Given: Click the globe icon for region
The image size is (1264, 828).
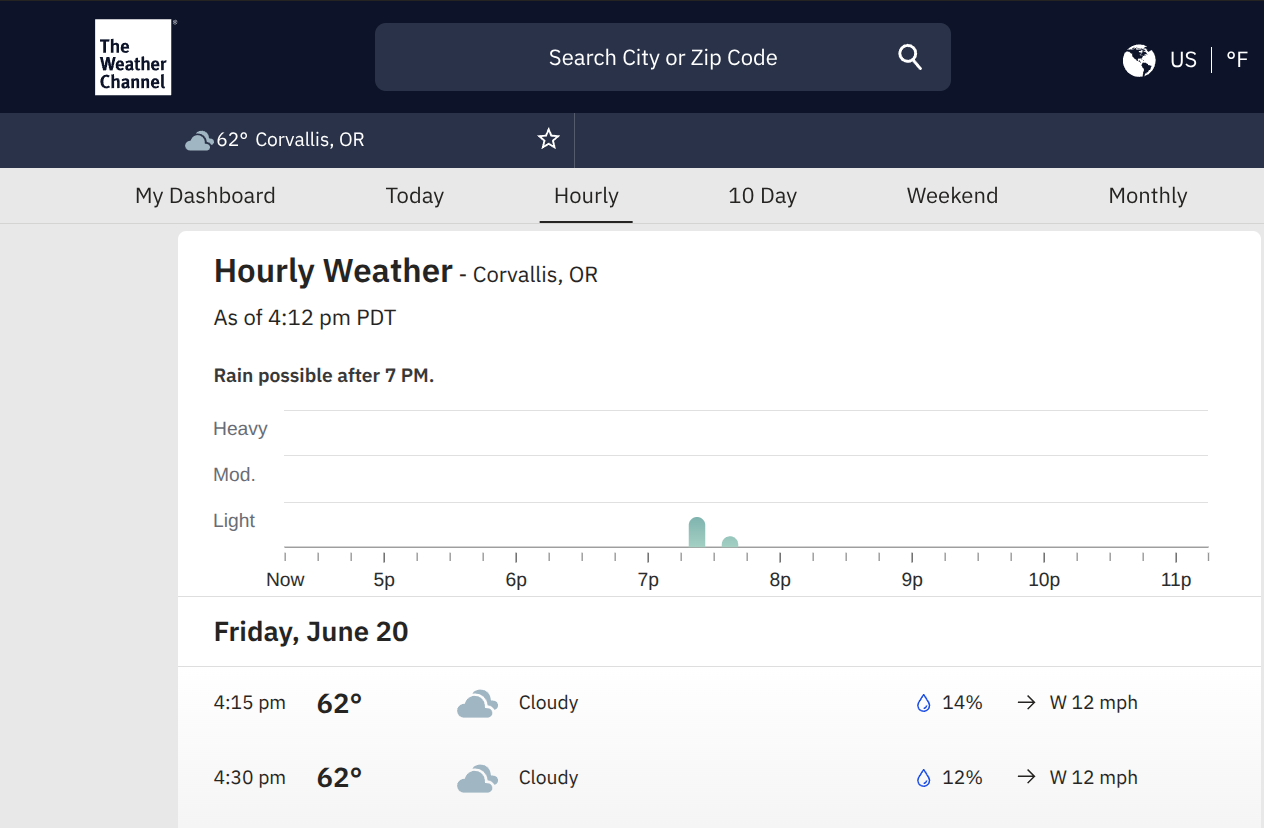Looking at the screenshot, I should click(1139, 60).
